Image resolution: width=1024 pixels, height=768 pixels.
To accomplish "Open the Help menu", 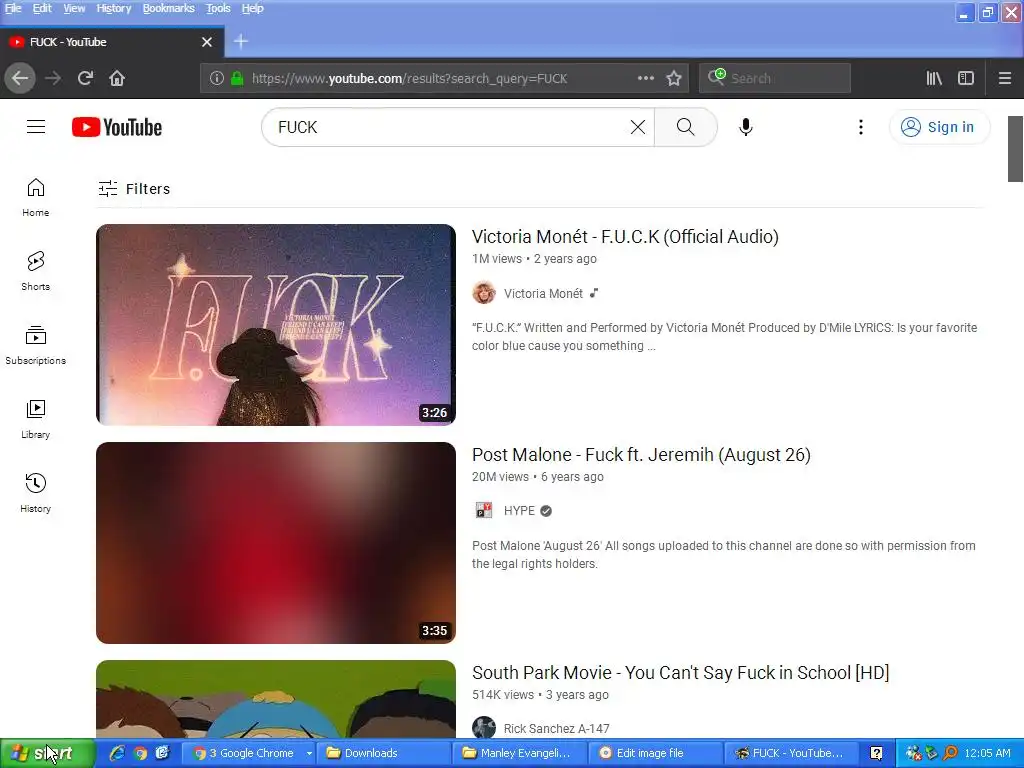I will pyautogui.click(x=252, y=8).
